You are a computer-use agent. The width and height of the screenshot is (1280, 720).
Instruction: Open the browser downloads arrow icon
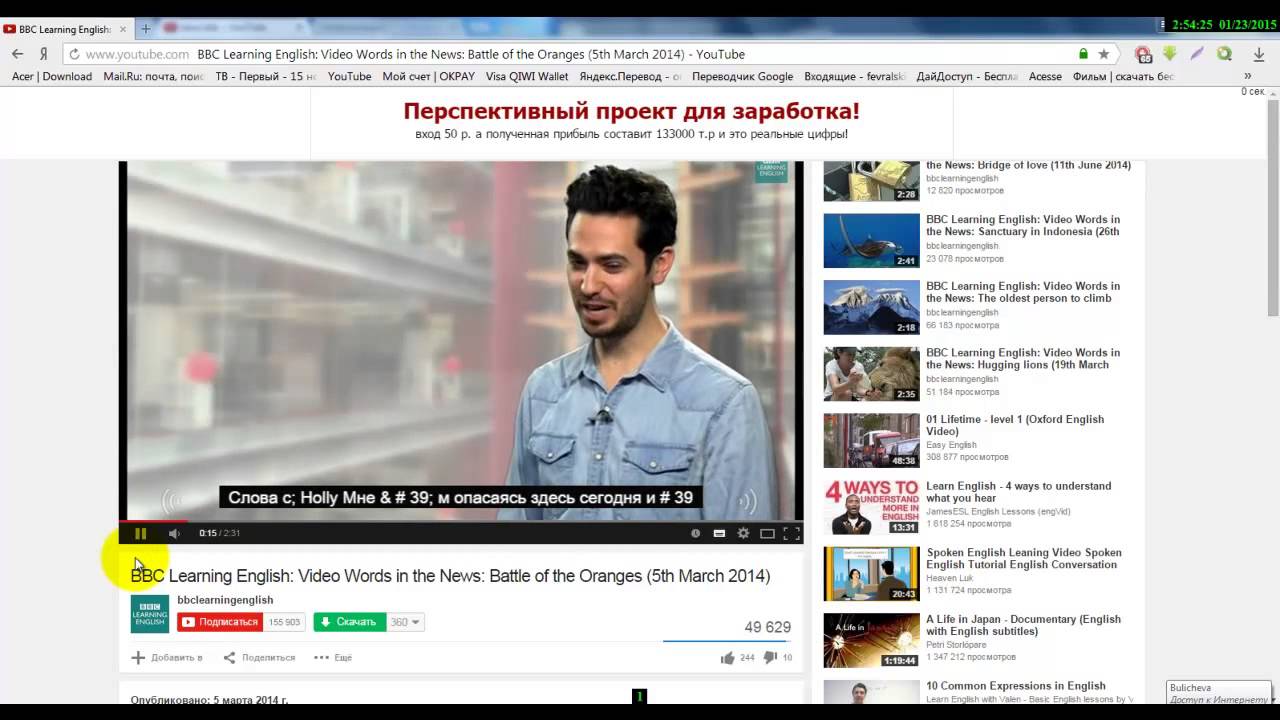[x=1260, y=54]
